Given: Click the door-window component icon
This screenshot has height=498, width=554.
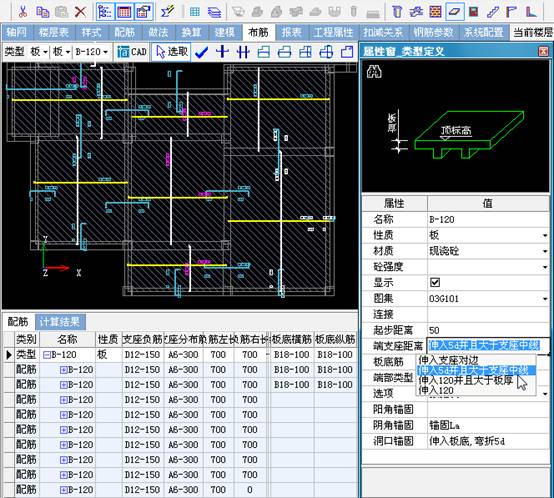Looking at the screenshot, I should click(473, 12).
